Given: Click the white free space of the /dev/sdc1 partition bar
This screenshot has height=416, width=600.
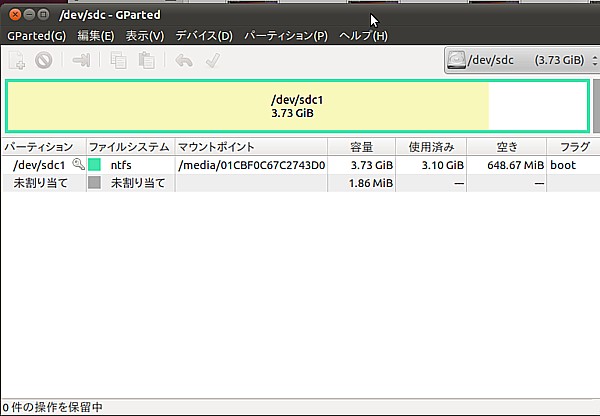Looking at the screenshot, I should 538,106.
